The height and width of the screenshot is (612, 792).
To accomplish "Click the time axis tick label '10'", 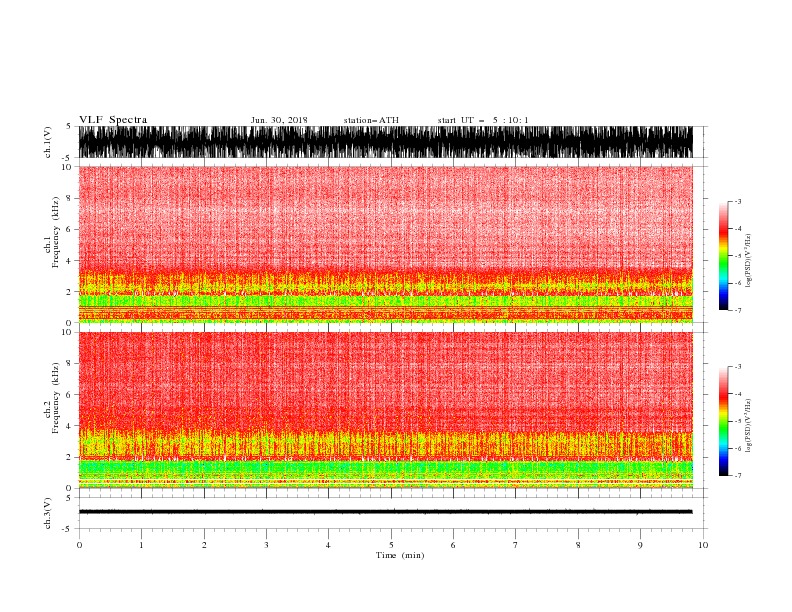I will [703, 545].
